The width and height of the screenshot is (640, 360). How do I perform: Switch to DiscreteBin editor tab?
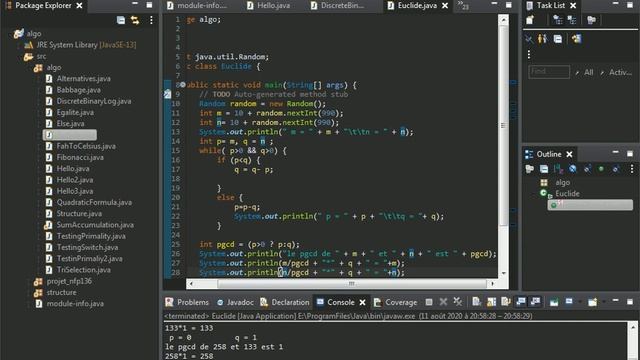(x=337, y=6)
